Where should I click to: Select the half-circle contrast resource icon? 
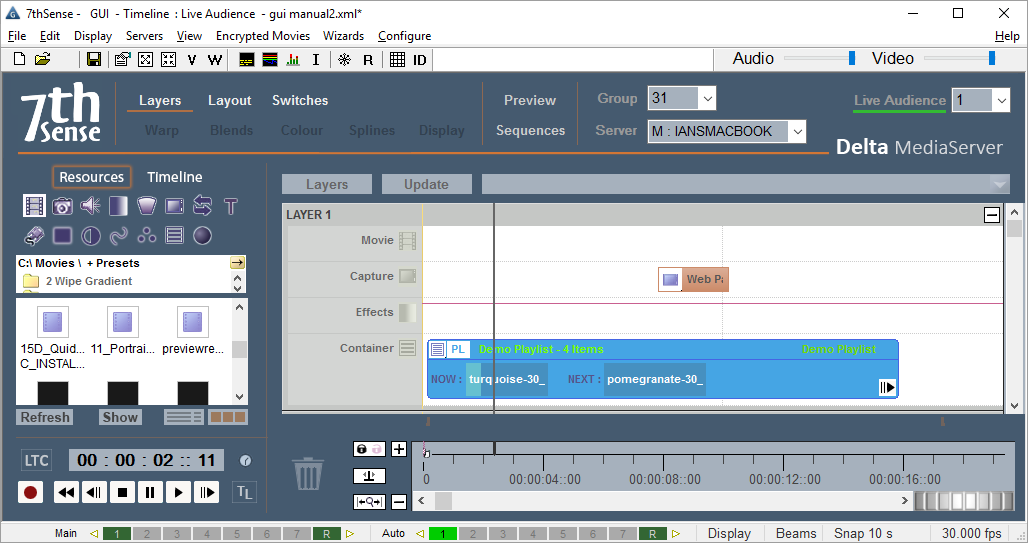[x=90, y=235]
